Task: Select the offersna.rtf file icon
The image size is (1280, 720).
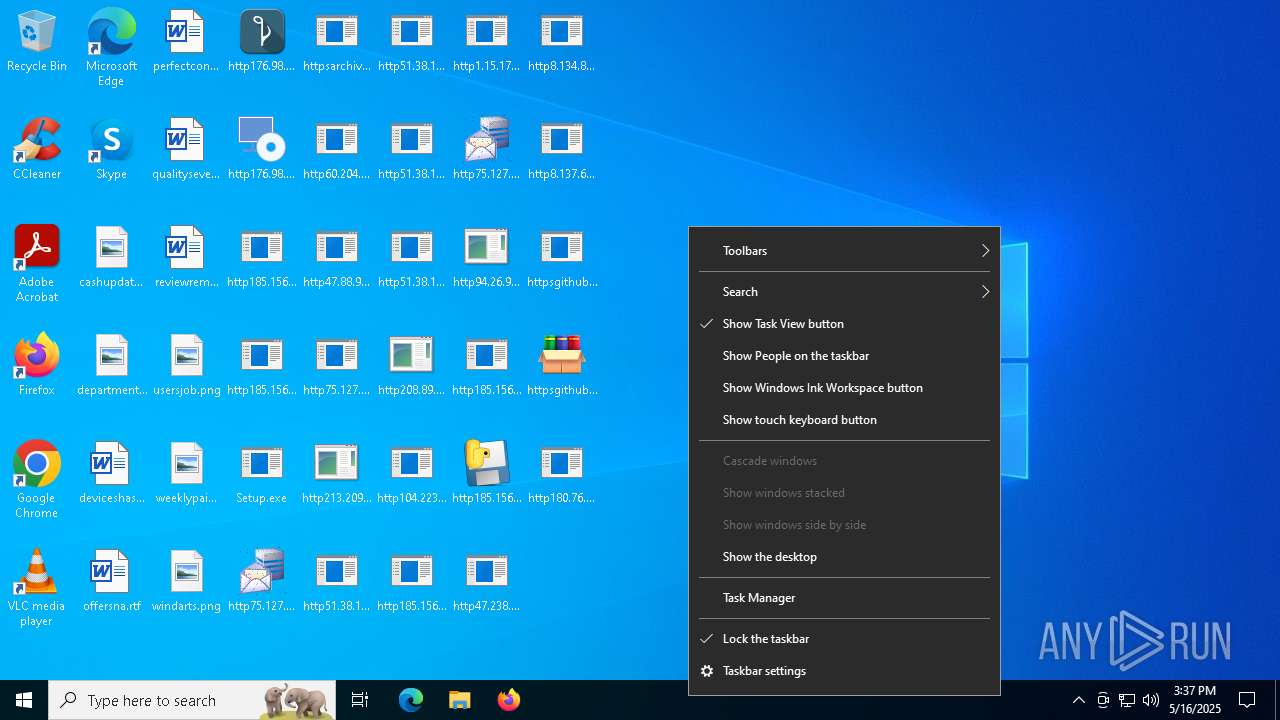Action: click(111, 582)
